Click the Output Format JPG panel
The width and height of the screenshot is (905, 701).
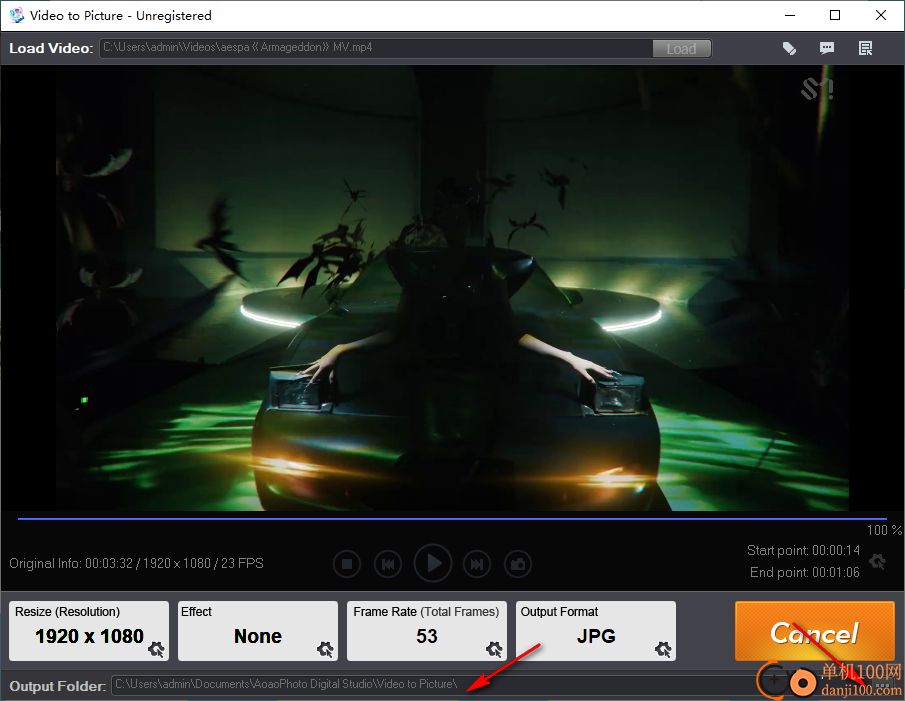pos(596,631)
